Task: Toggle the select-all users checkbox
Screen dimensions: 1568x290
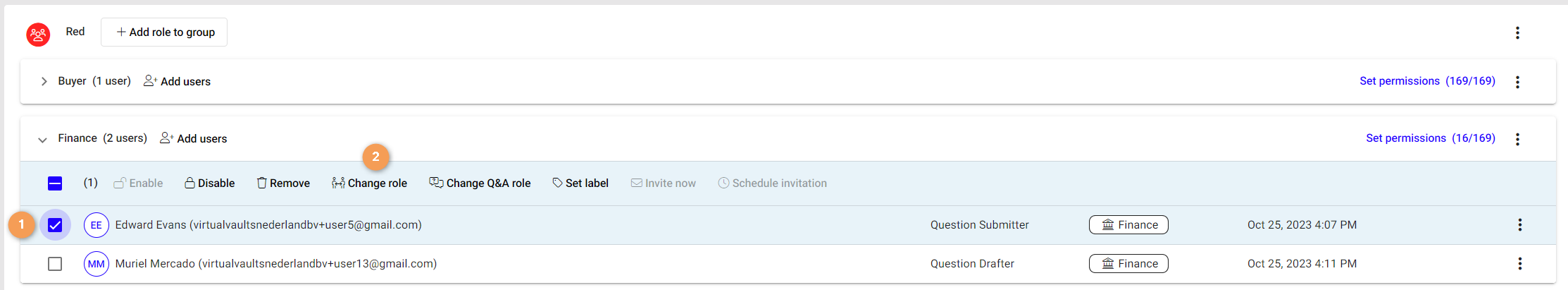Action: point(55,183)
